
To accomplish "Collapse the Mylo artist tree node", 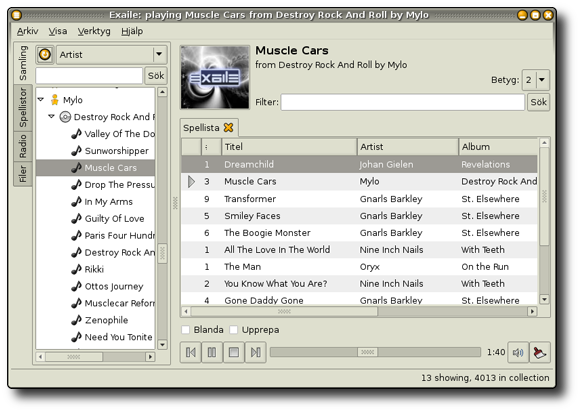I will click(41, 99).
